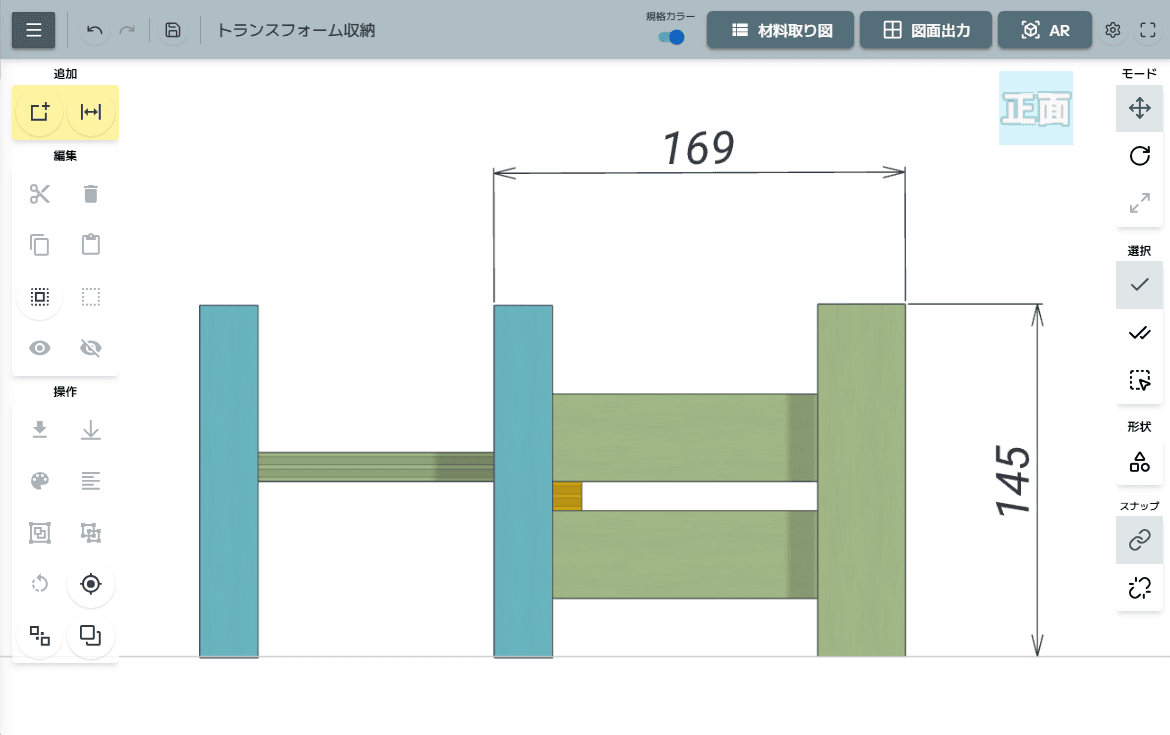Switch to rotate mode
This screenshot has height=735, width=1170.
tap(1139, 156)
